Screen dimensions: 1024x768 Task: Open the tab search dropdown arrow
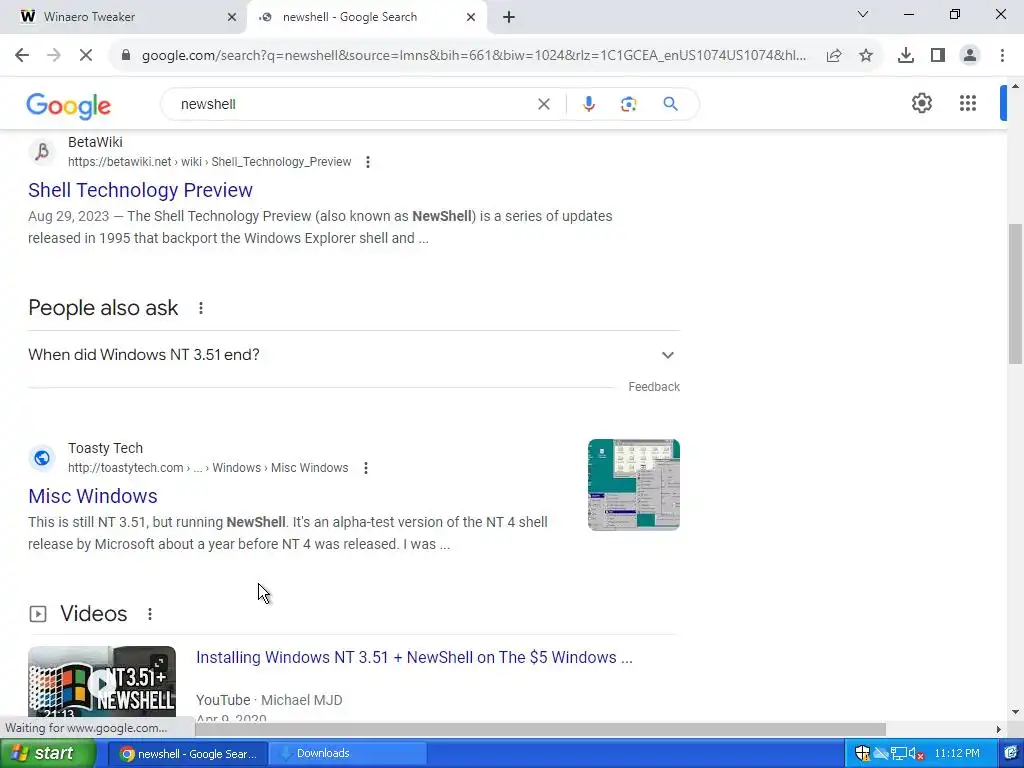tap(863, 14)
